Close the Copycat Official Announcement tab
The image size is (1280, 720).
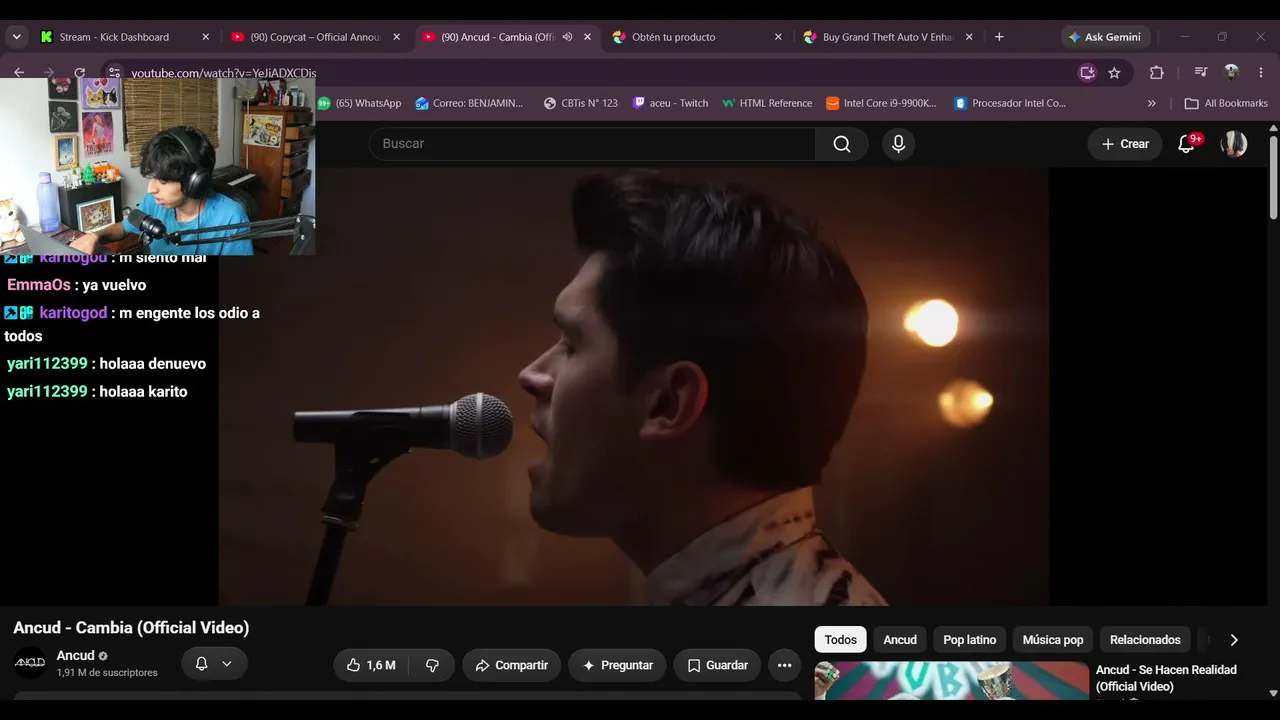click(x=396, y=37)
